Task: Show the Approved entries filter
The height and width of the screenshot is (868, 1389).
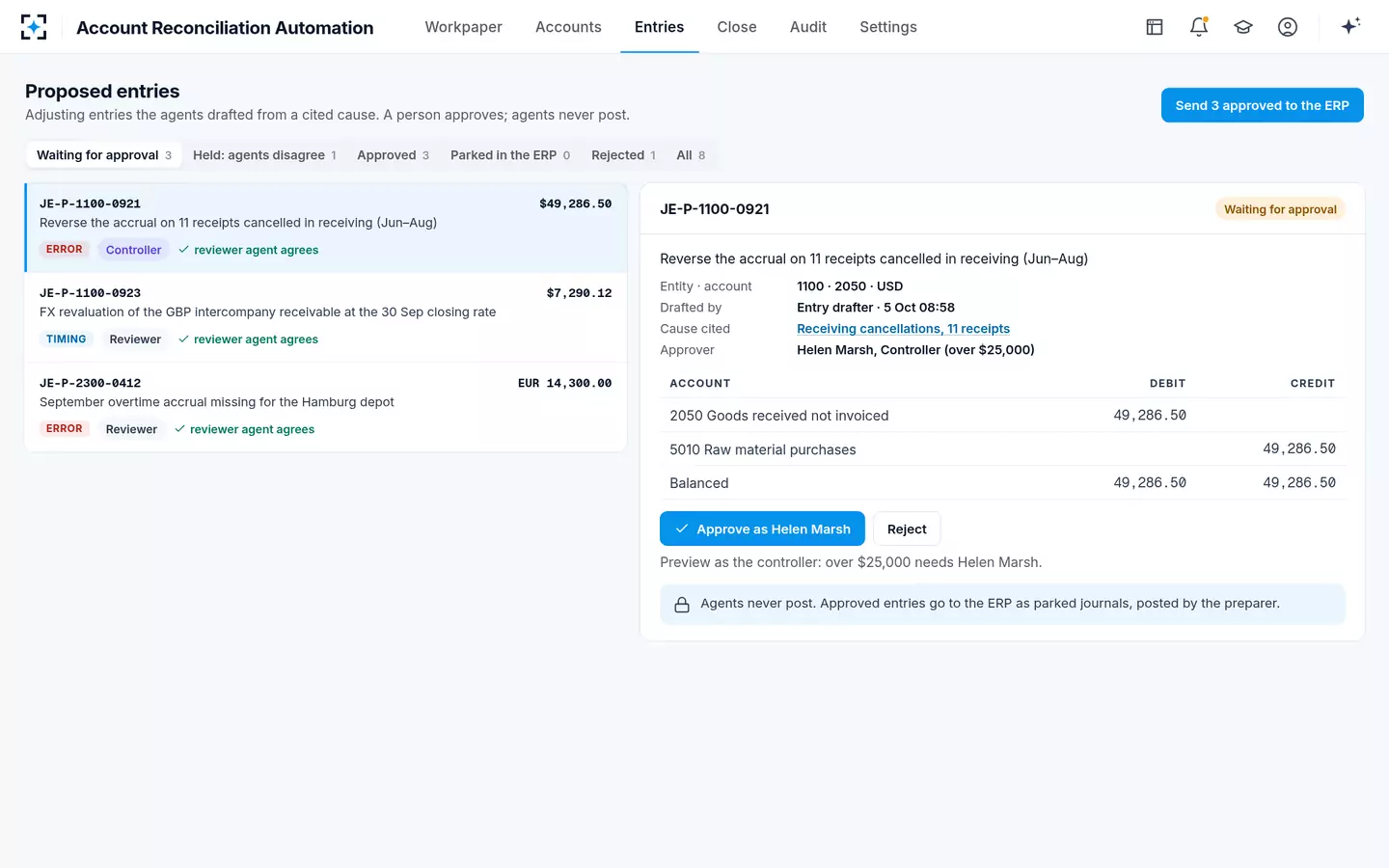Action: (393, 155)
